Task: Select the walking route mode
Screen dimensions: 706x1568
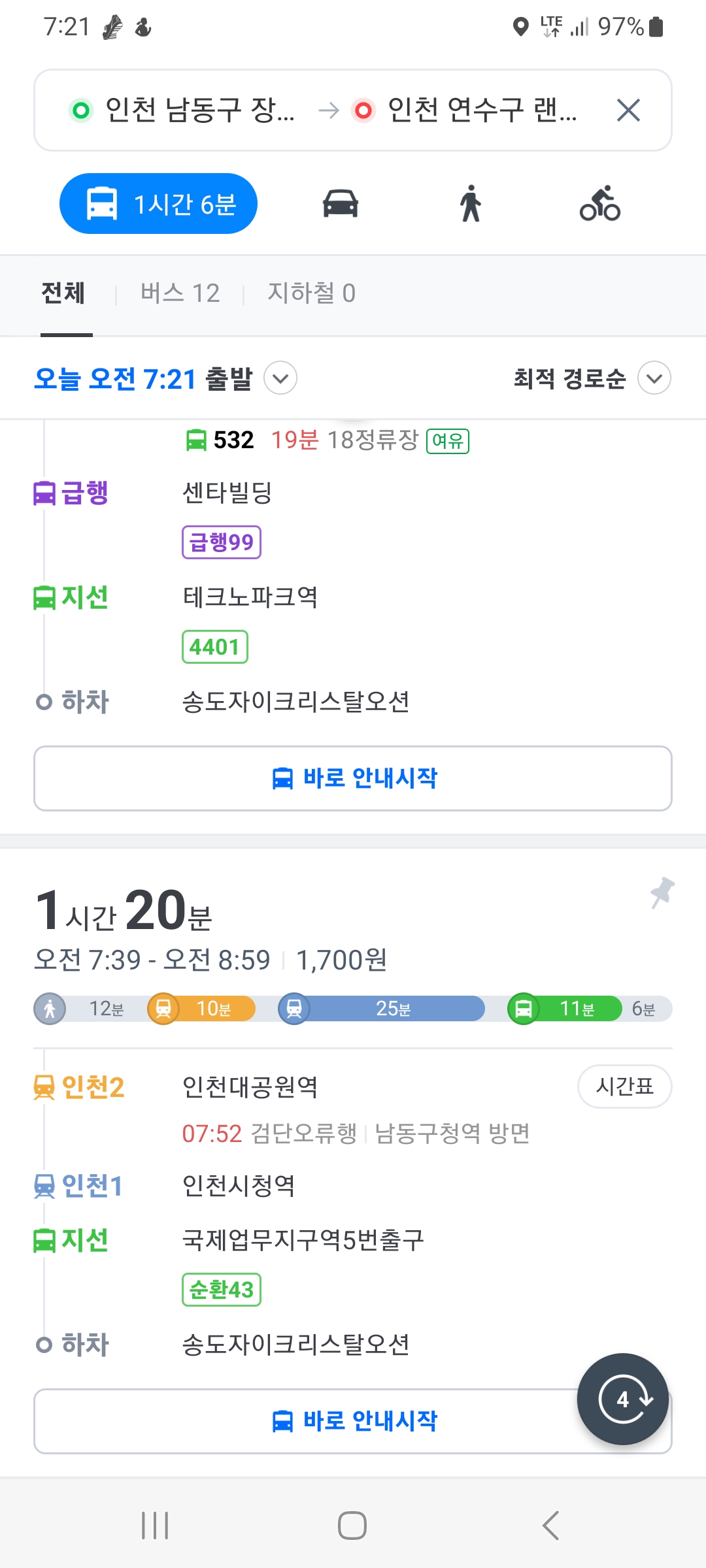Action: point(470,203)
